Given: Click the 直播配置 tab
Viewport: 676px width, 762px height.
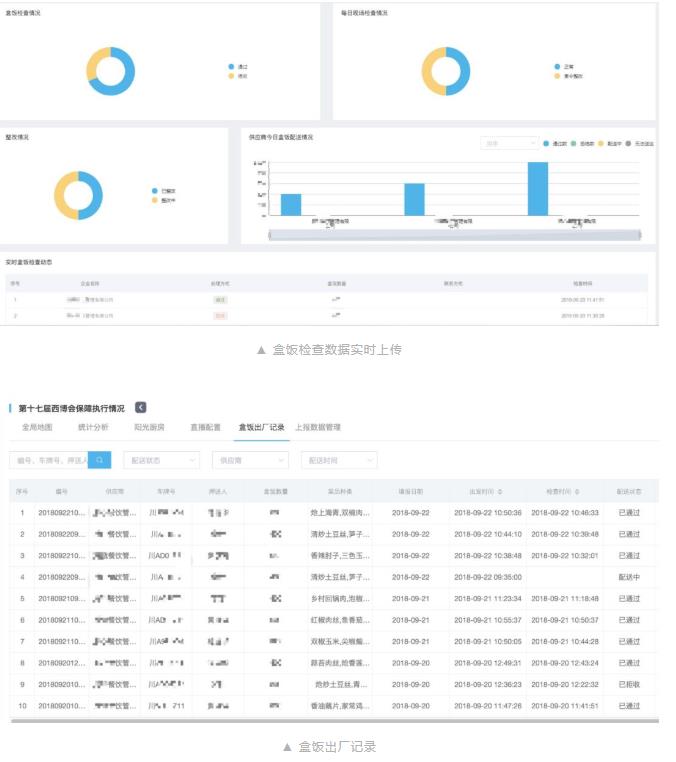Looking at the screenshot, I should [205, 428].
